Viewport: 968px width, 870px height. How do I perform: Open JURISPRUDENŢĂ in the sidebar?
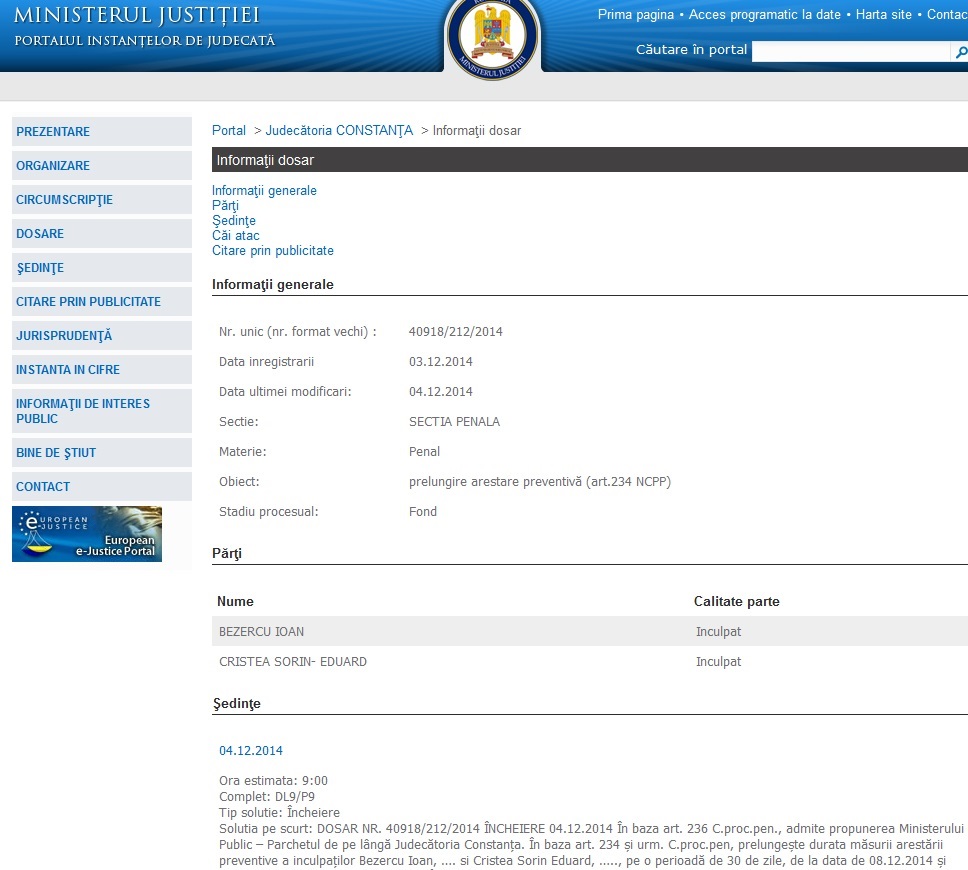coord(102,335)
